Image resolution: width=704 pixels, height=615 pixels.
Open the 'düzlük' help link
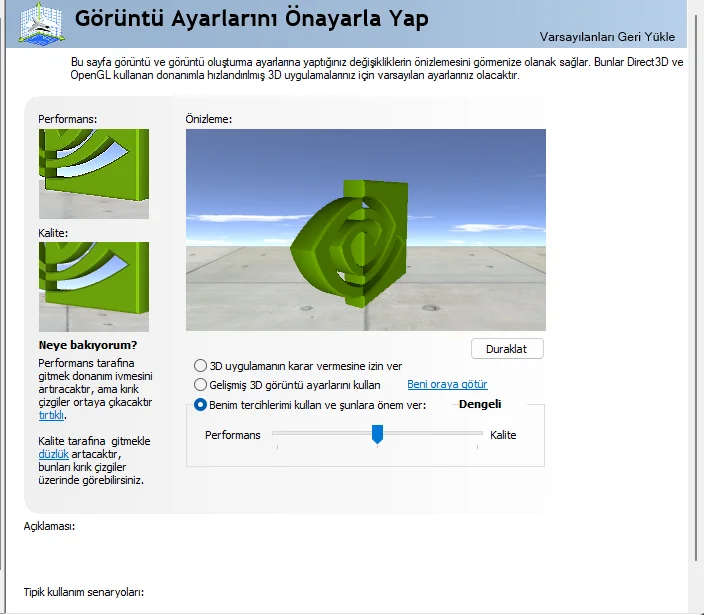pos(53,454)
